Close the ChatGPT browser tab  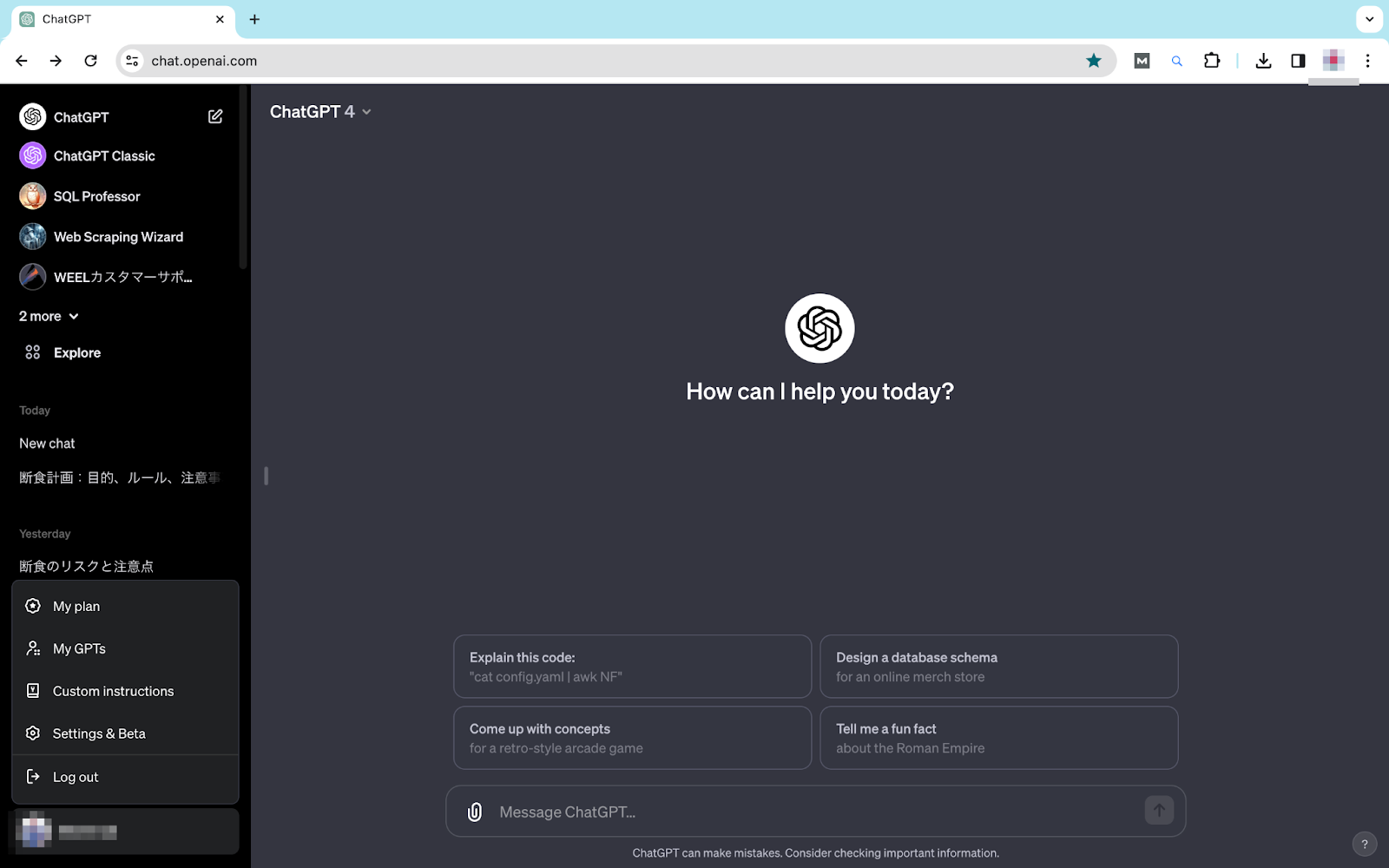coord(220,19)
